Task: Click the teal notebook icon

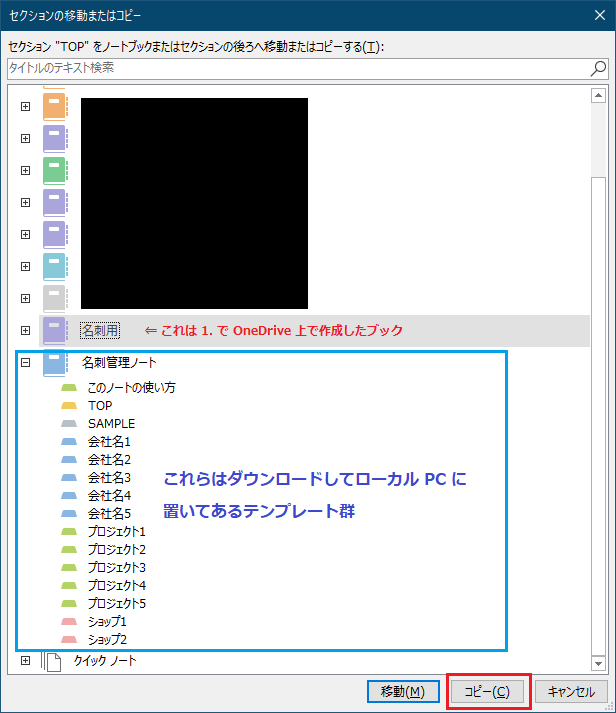Action: point(55,266)
